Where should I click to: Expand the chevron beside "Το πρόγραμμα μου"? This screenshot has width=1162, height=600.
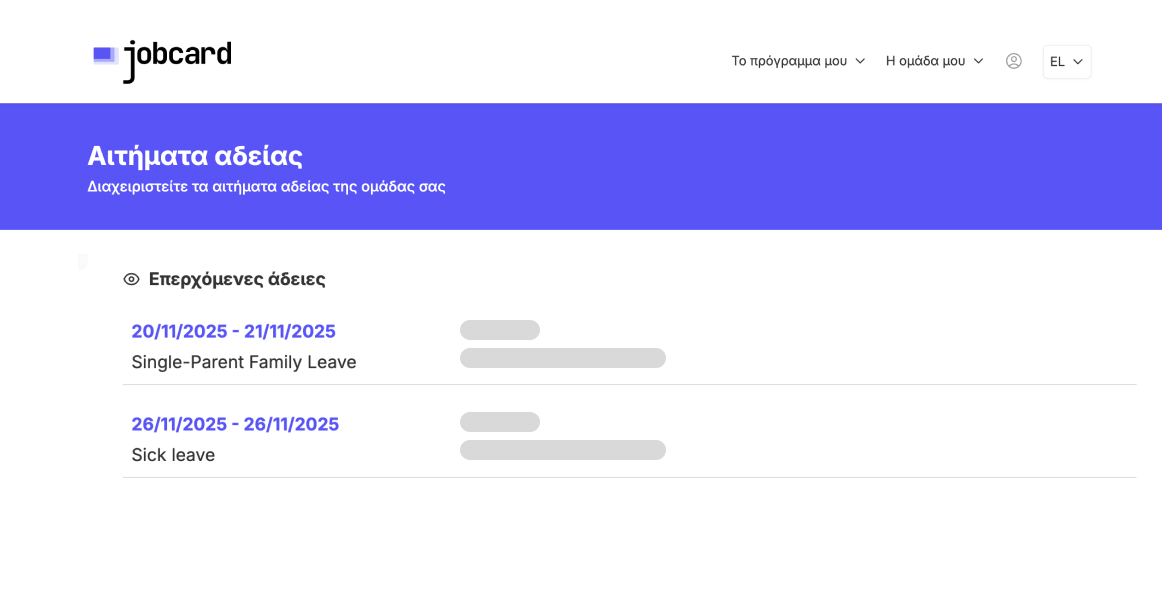click(860, 61)
